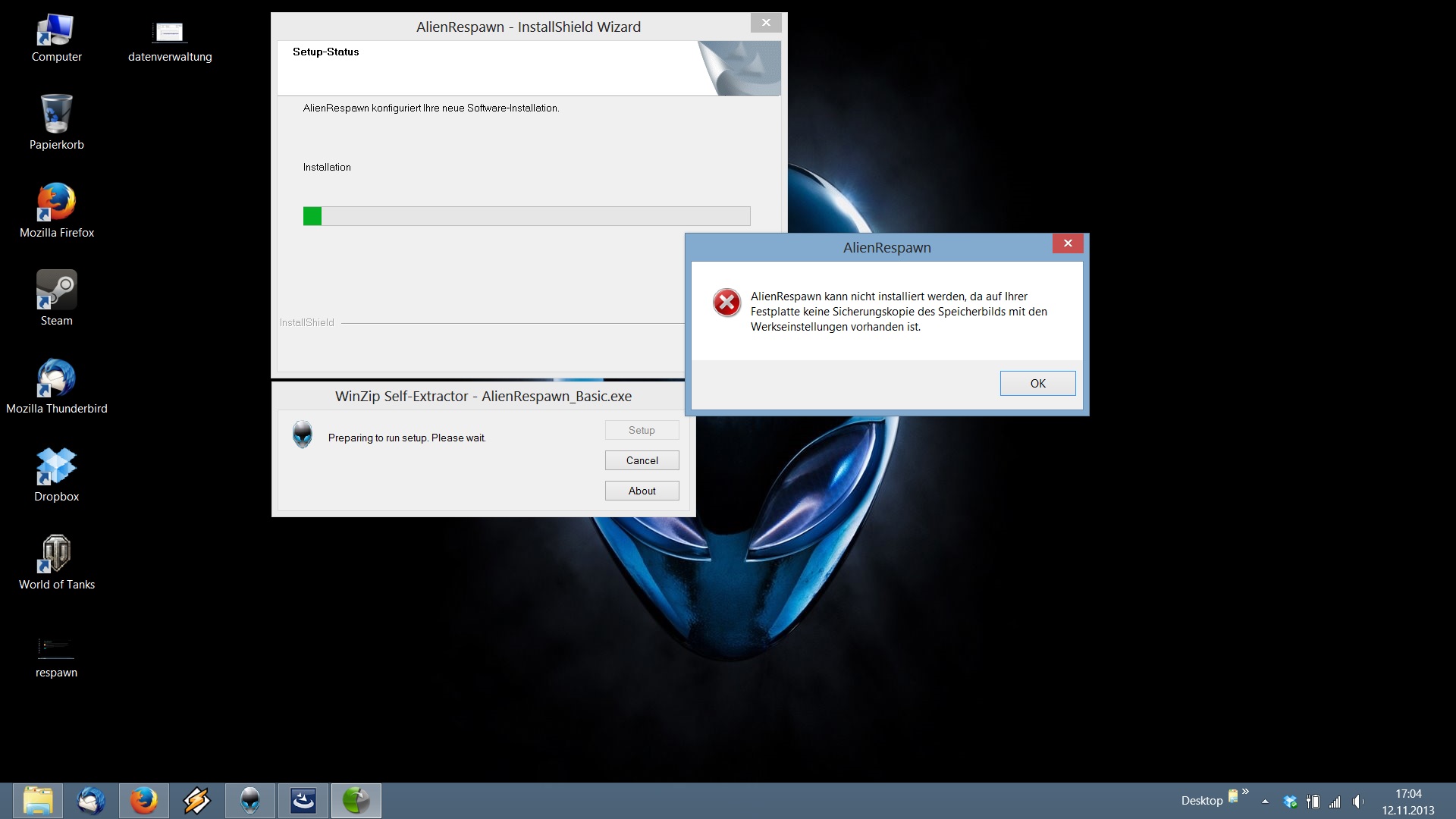
Task: Click the volume speaker tray icon
Action: pyautogui.click(x=1357, y=802)
